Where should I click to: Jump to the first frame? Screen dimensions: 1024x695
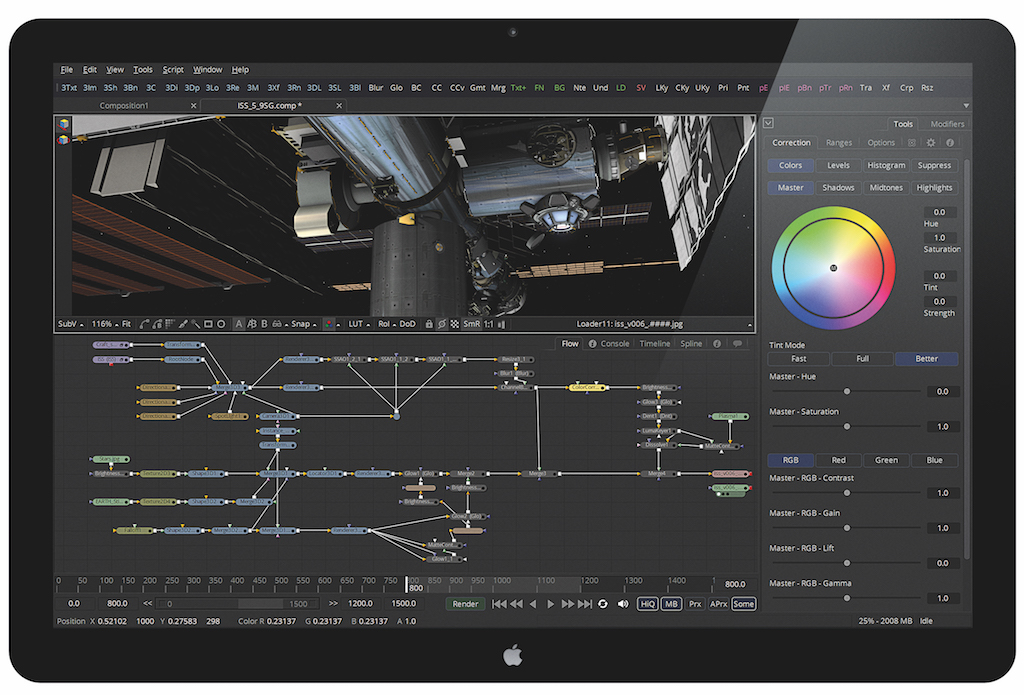click(x=499, y=604)
